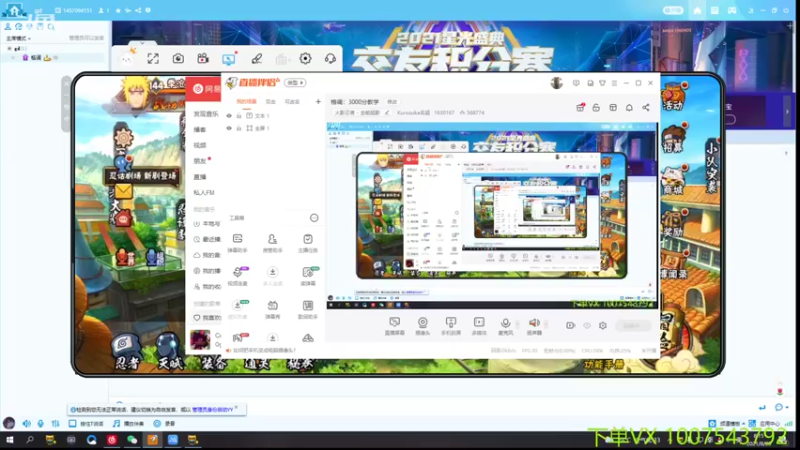Toggle lock for 文本 1 source
Image resolution: width=800 pixels, height=450 pixels.
coord(238,116)
